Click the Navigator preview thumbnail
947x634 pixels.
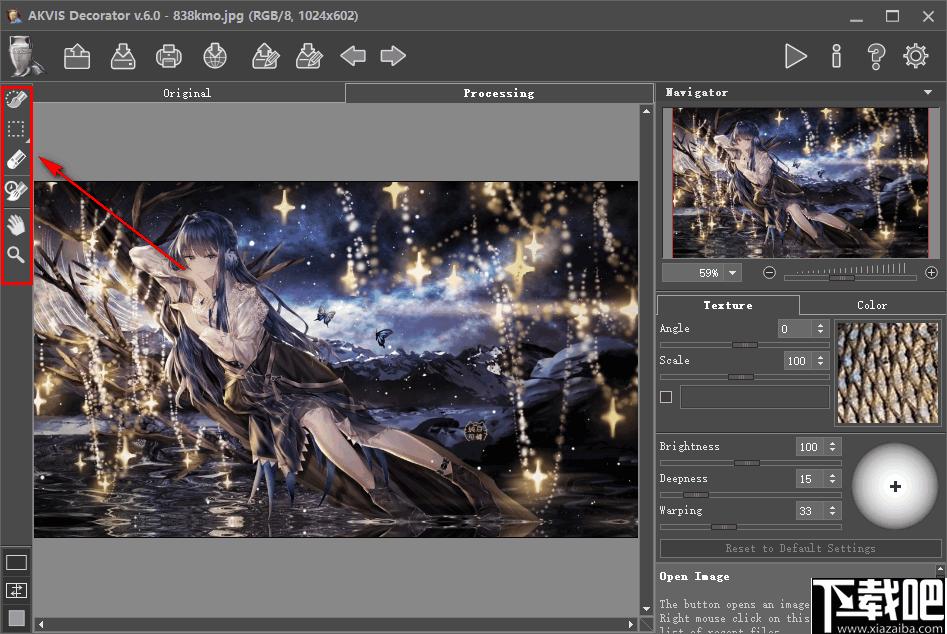[x=800, y=183]
